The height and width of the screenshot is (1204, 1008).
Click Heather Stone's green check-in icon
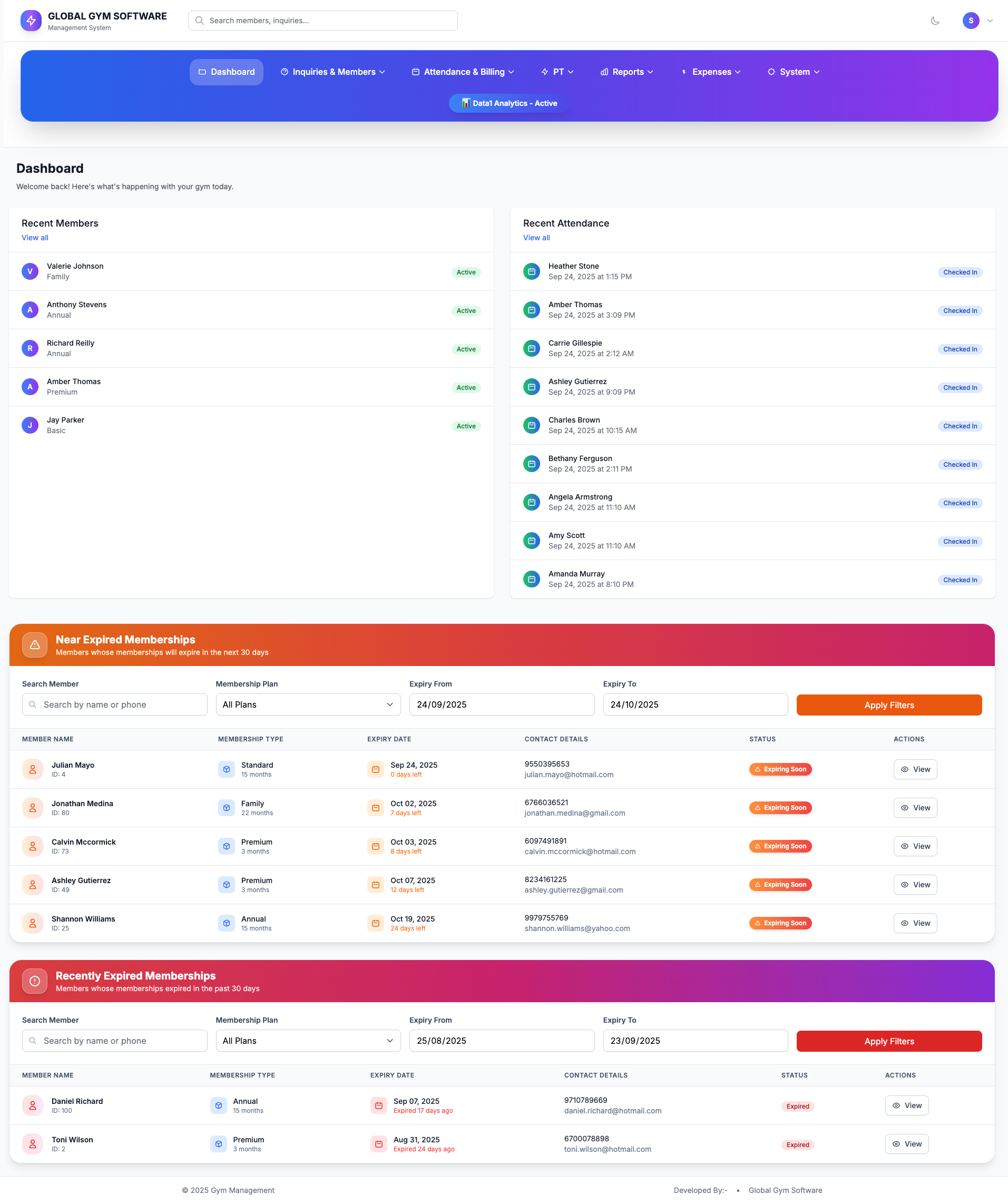(532, 271)
